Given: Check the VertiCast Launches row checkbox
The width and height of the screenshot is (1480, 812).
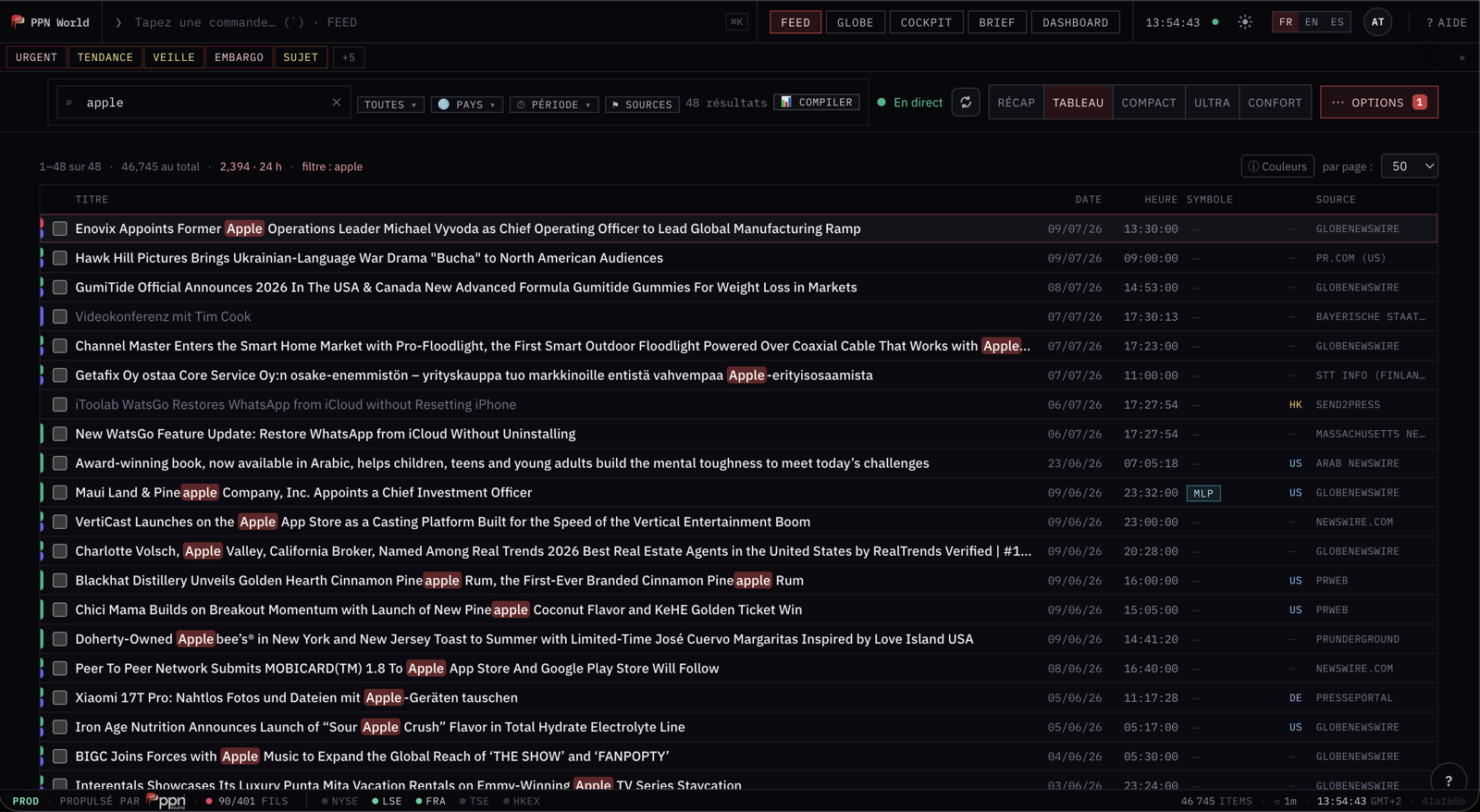Looking at the screenshot, I should (60, 522).
